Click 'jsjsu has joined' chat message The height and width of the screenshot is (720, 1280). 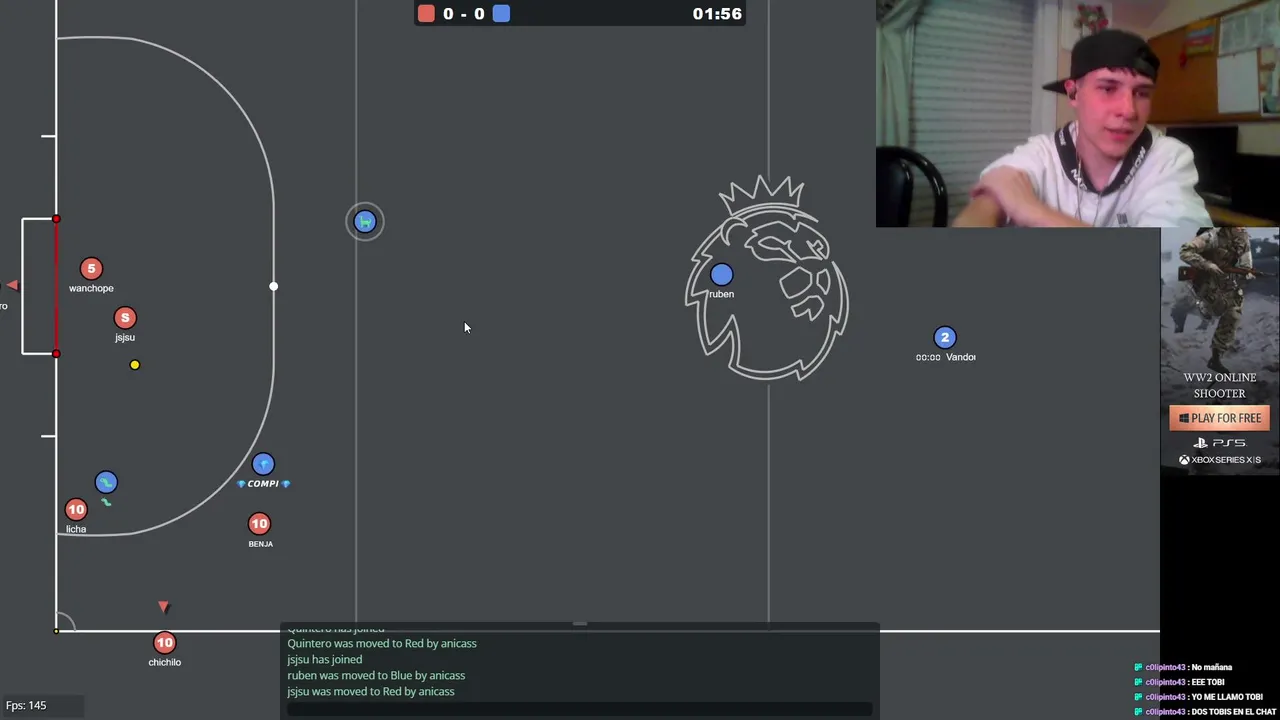(x=325, y=659)
